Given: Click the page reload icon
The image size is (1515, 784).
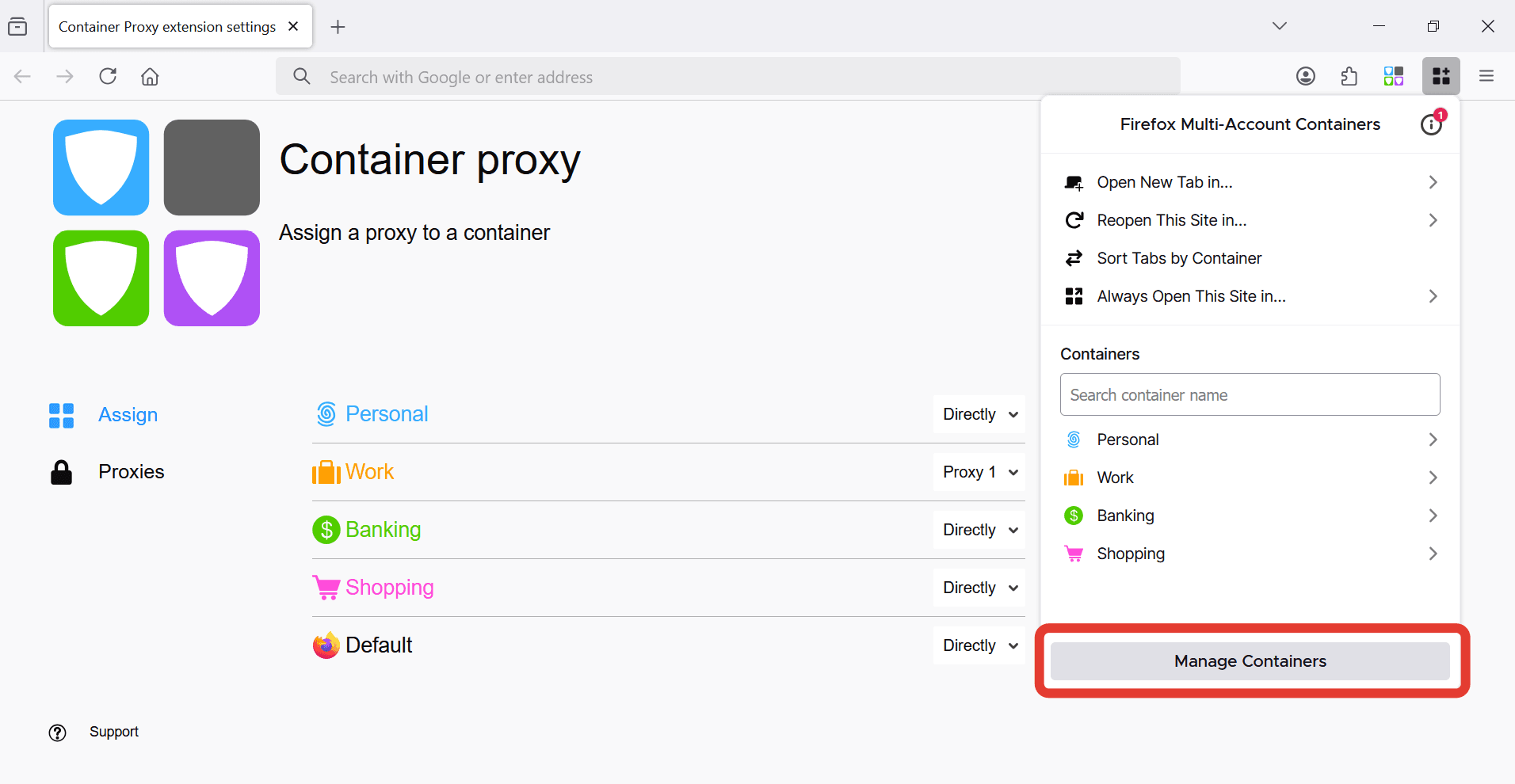Looking at the screenshot, I should point(108,76).
